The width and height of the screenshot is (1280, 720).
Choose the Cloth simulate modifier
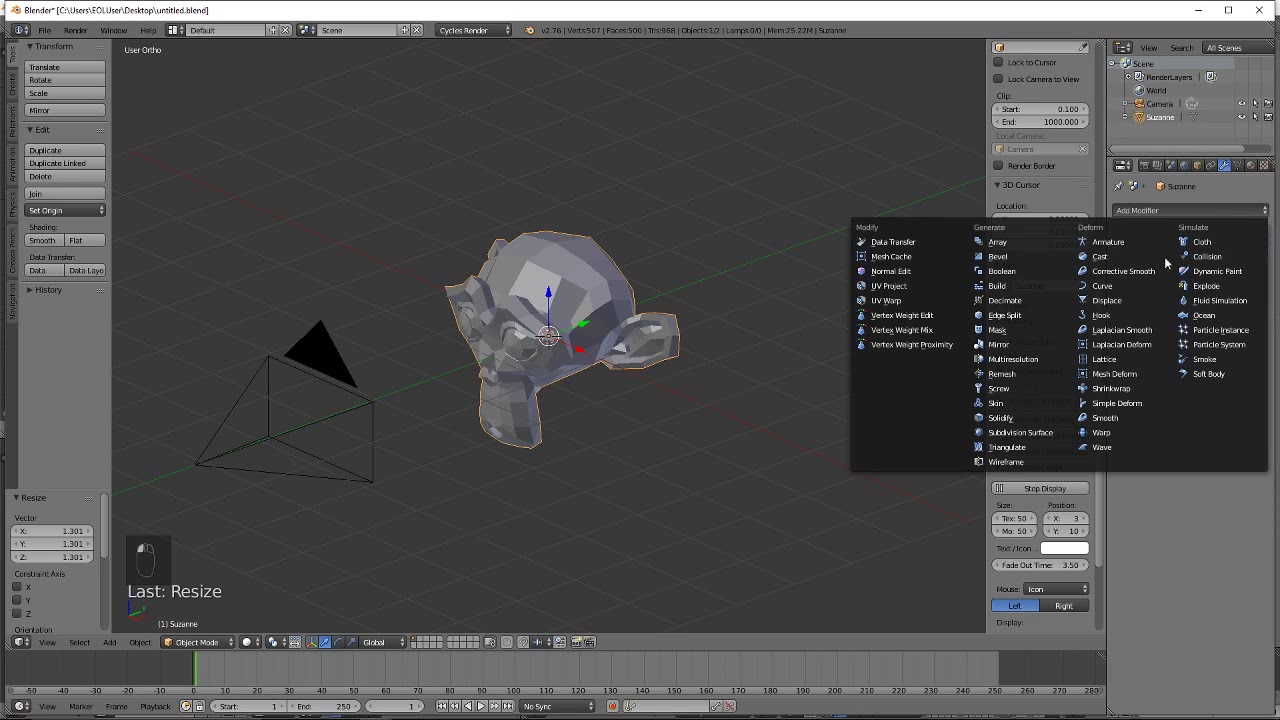(x=1201, y=242)
